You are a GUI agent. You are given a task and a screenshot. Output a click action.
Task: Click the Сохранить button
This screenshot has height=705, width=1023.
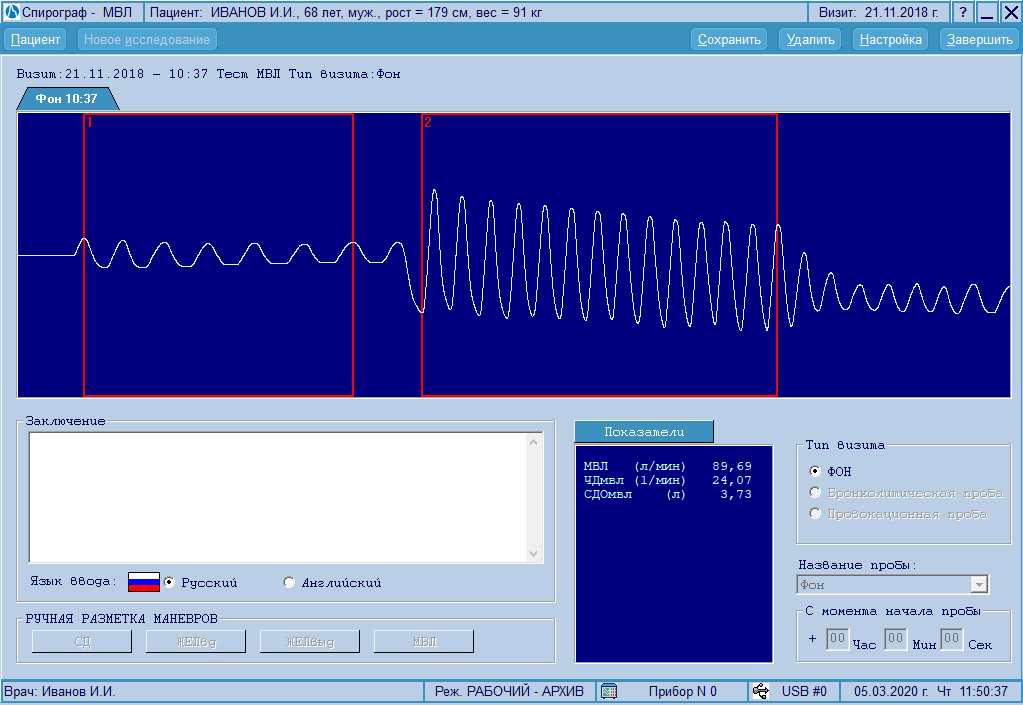click(729, 40)
